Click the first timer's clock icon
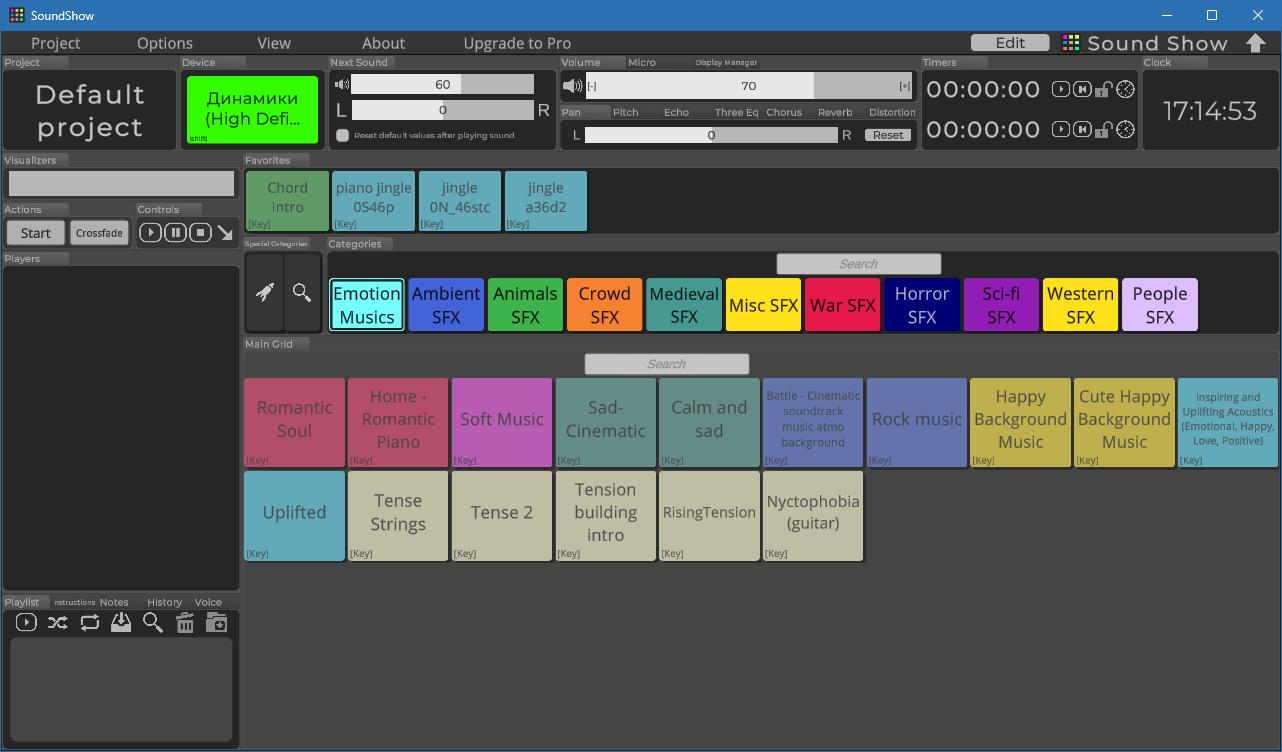Screen dimensions: 1282x752 [1126, 90]
